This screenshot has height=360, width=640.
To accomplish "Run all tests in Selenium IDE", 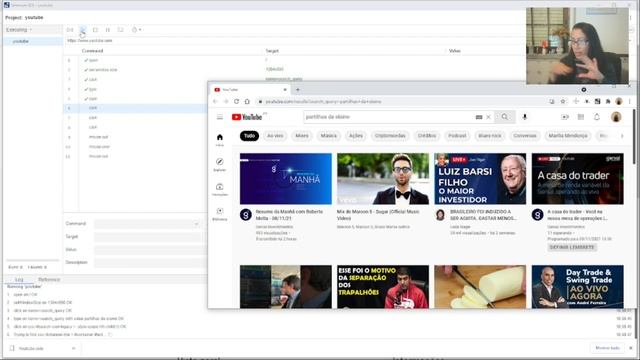I will 70,30.
